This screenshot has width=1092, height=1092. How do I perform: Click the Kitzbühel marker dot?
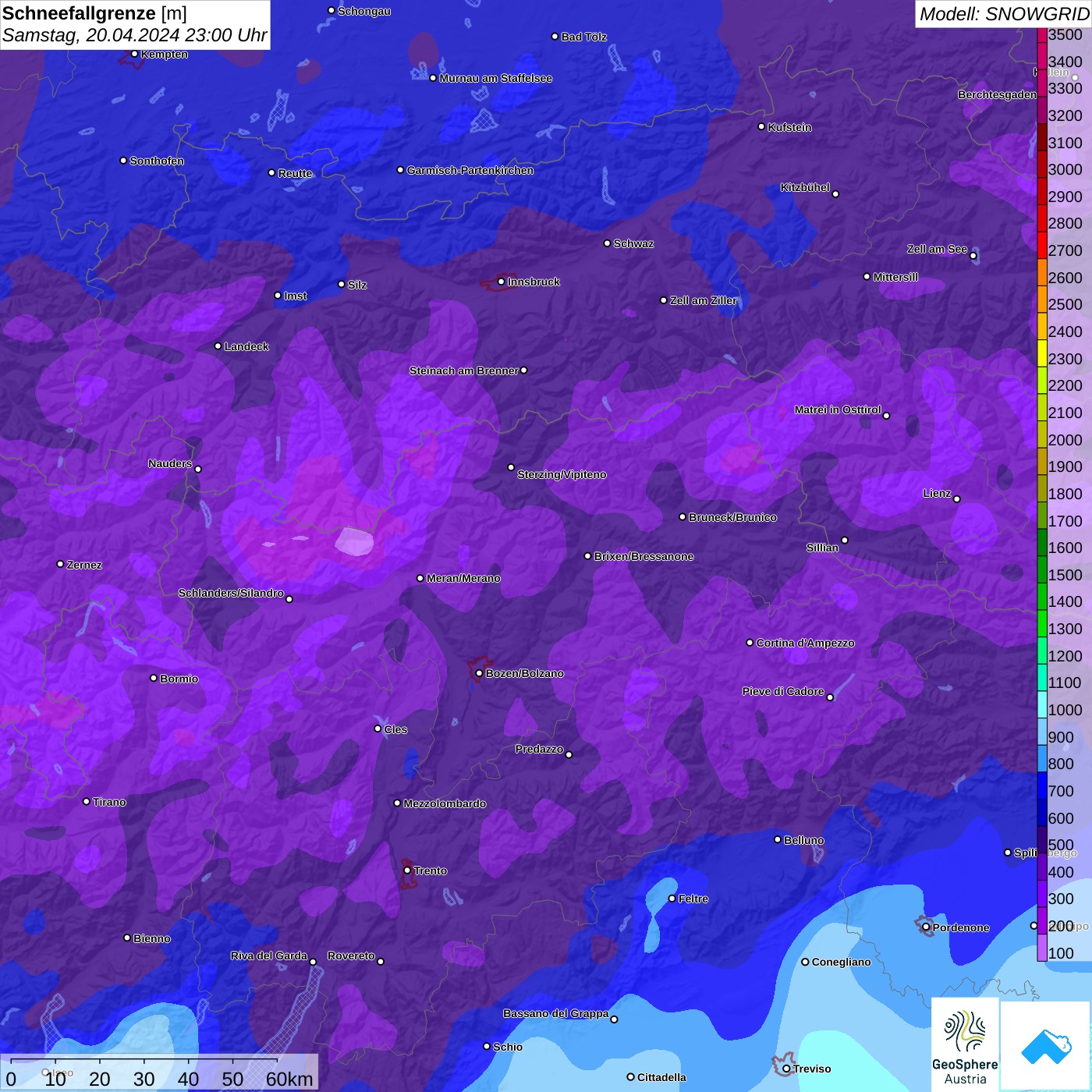[836, 194]
